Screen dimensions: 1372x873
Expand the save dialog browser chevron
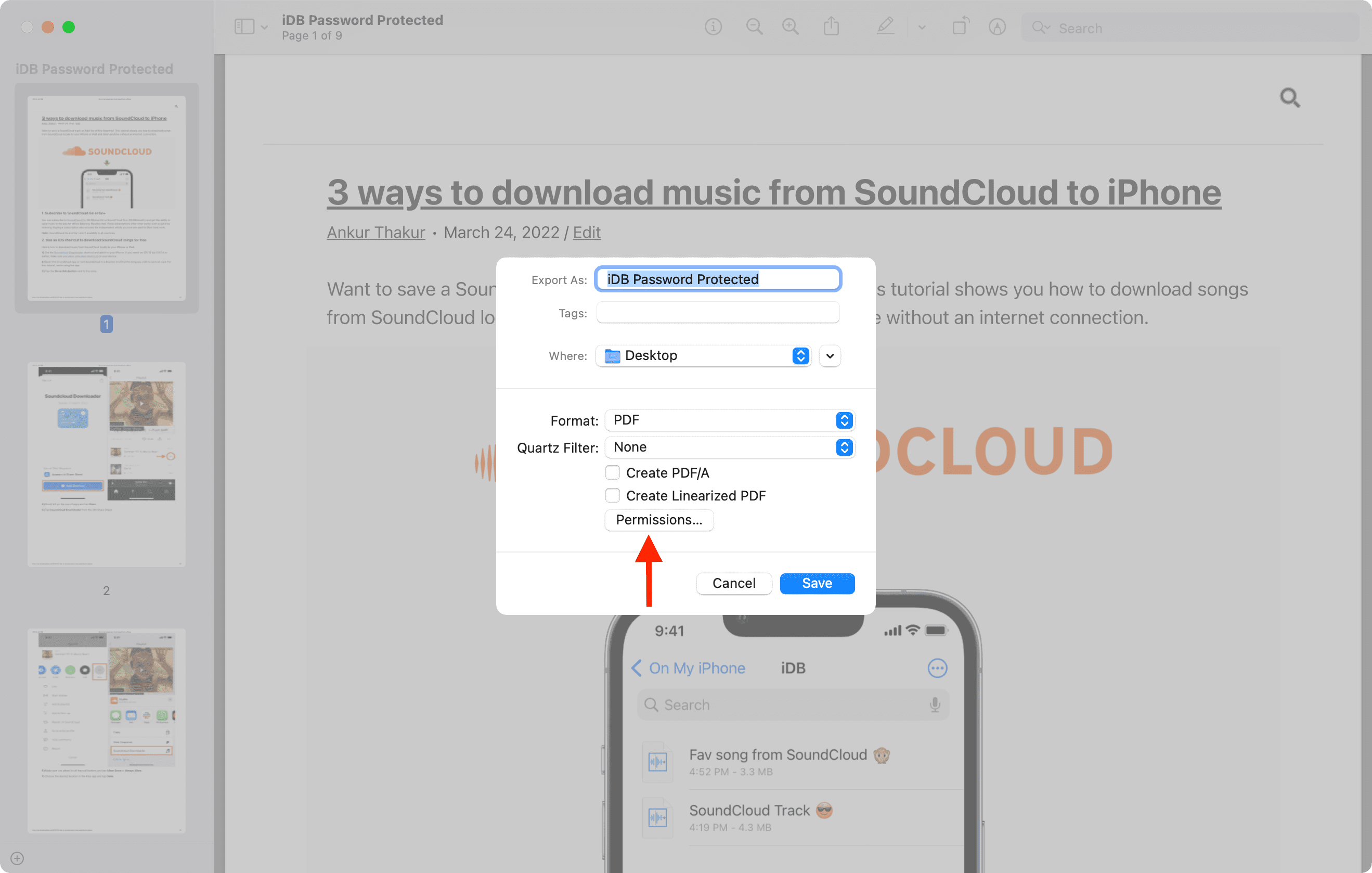pos(830,355)
